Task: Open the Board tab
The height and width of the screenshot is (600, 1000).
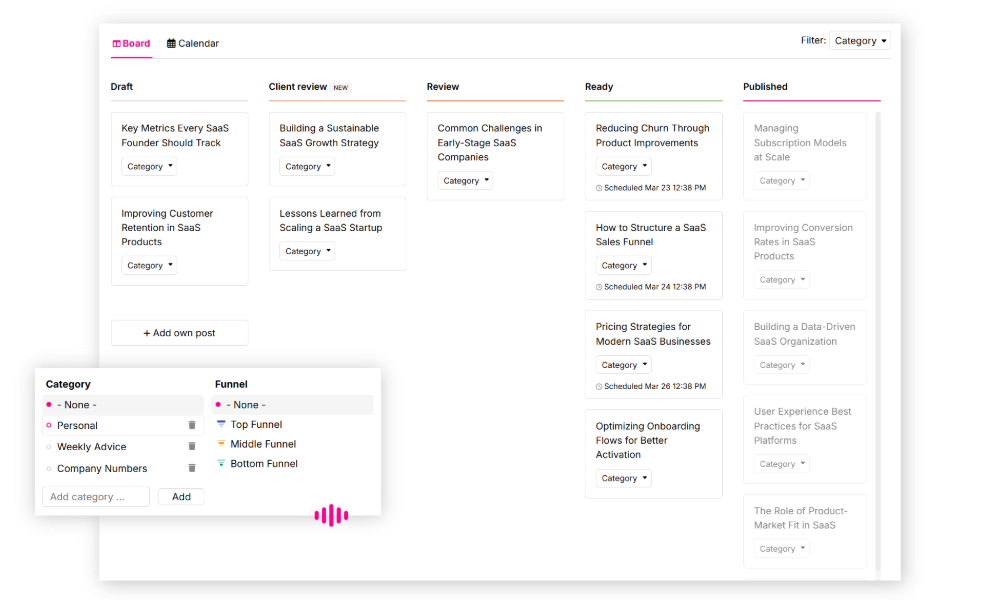Action: pos(131,44)
